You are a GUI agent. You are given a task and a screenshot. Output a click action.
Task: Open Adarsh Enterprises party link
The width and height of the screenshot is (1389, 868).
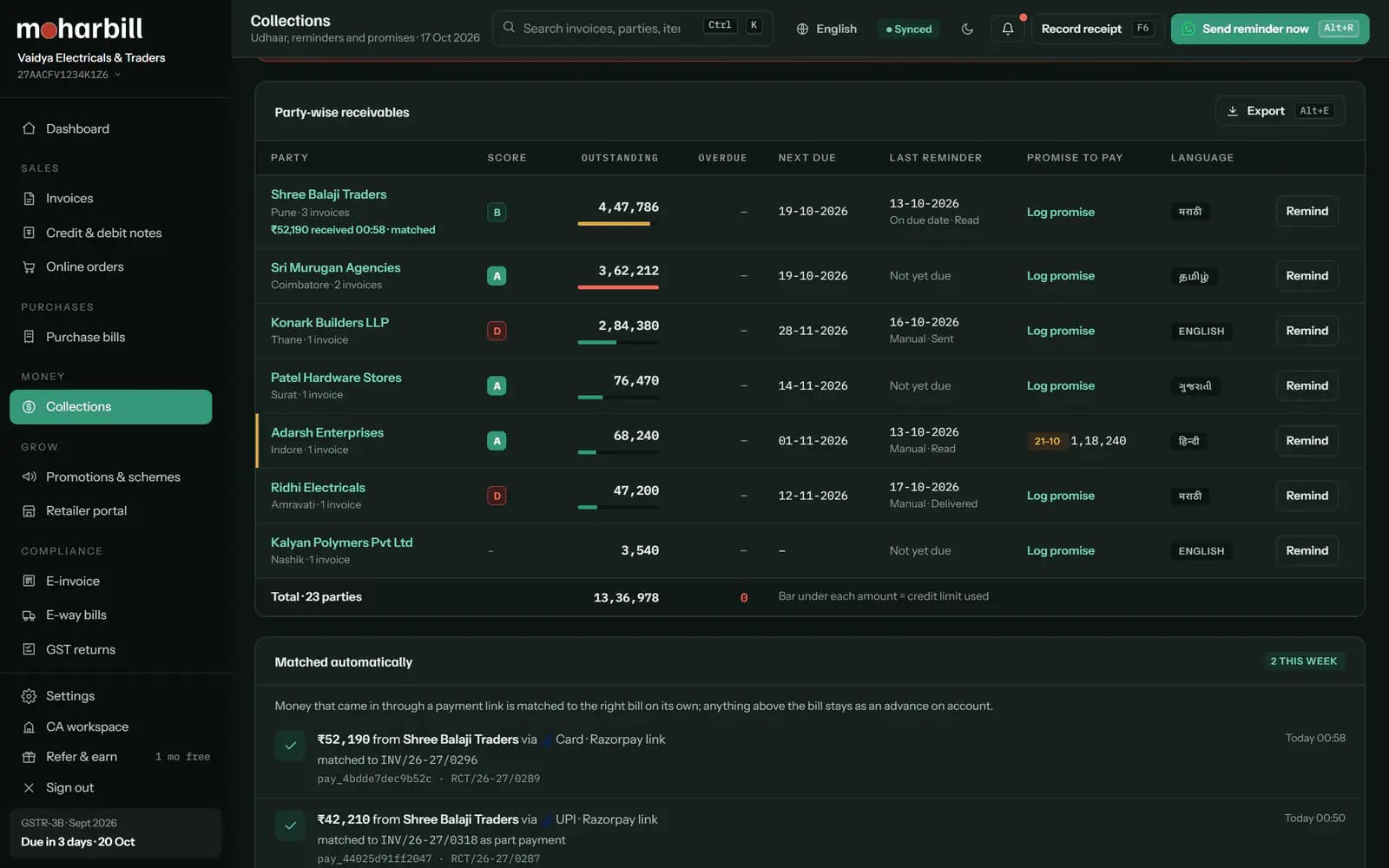(x=326, y=432)
